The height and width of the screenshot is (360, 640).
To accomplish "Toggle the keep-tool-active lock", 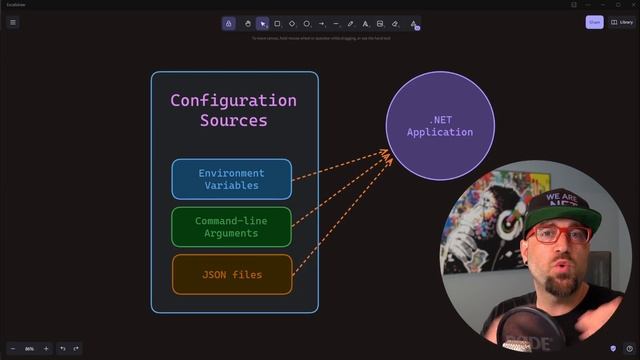I will [229, 24].
